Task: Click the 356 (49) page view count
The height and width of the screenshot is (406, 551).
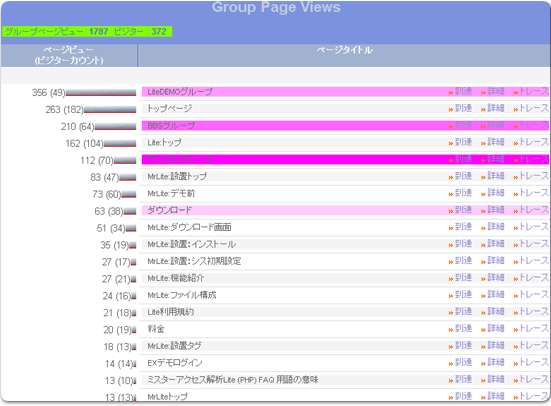Action: [x=48, y=92]
